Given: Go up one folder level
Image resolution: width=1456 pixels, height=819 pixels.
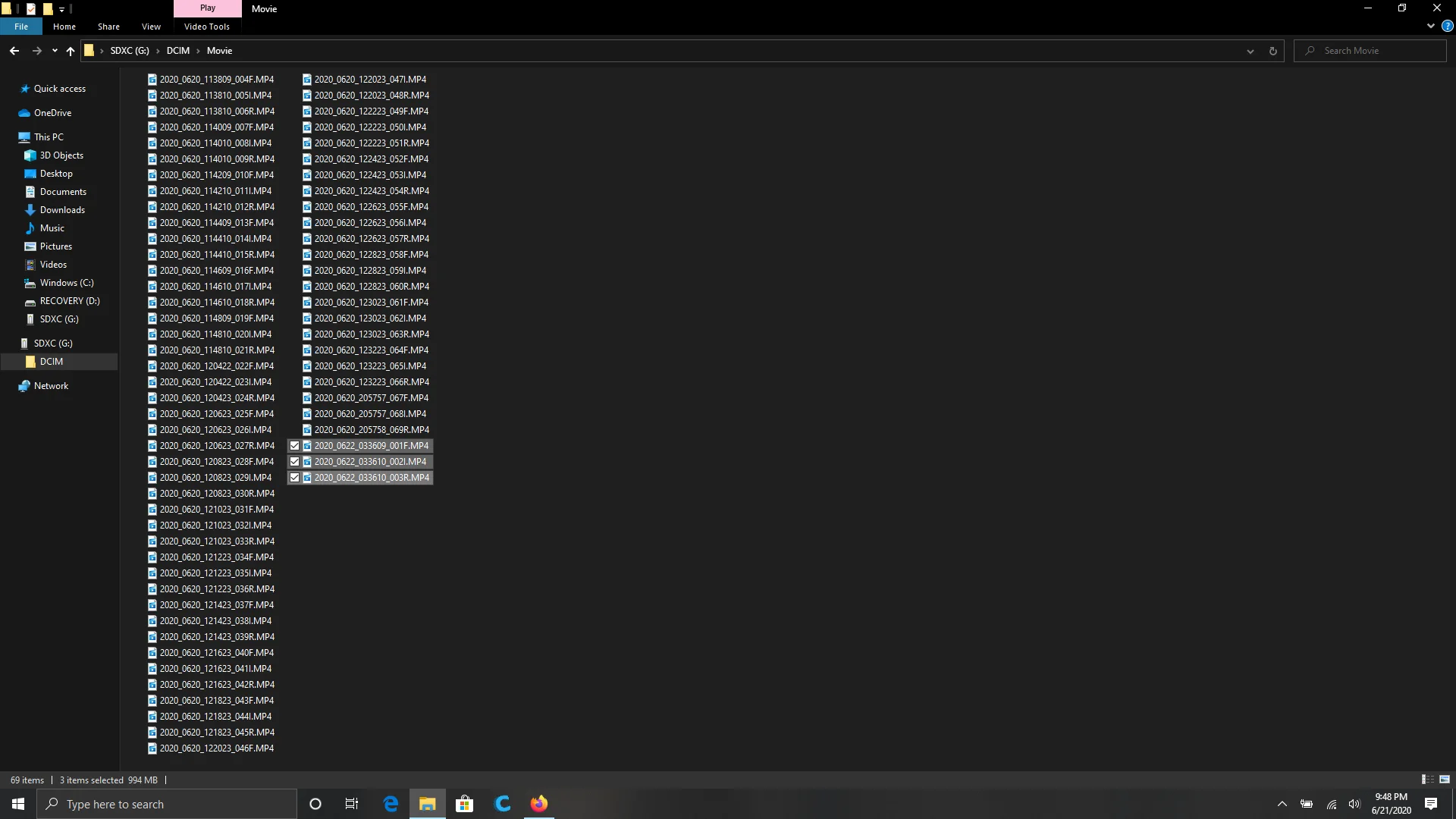Looking at the screenshot, I should [71, 51].
